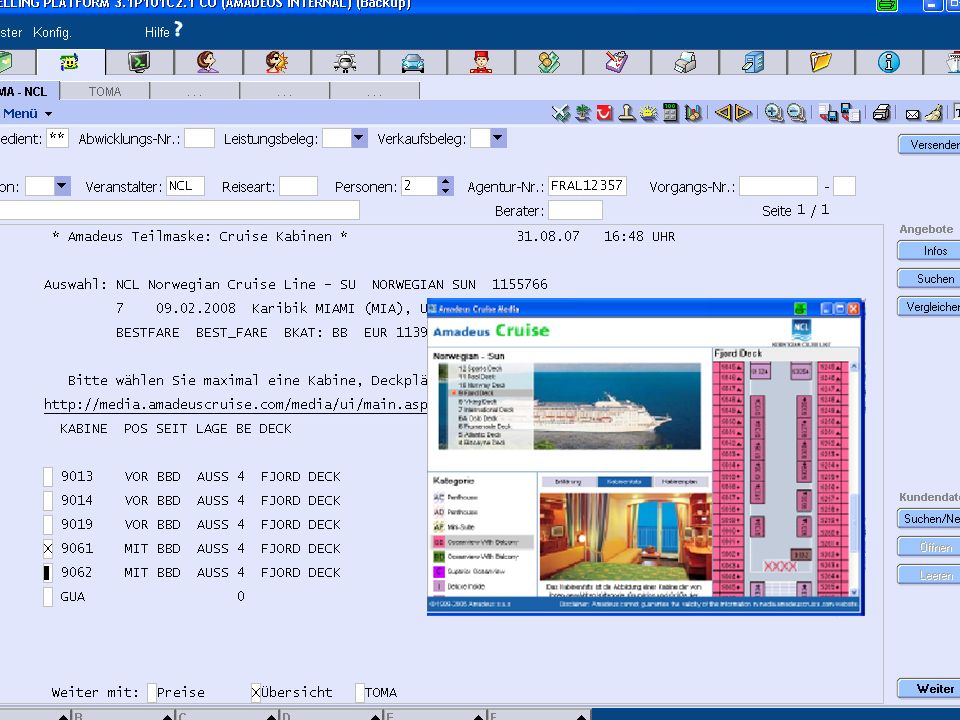Open the money payment module icon

549,62
